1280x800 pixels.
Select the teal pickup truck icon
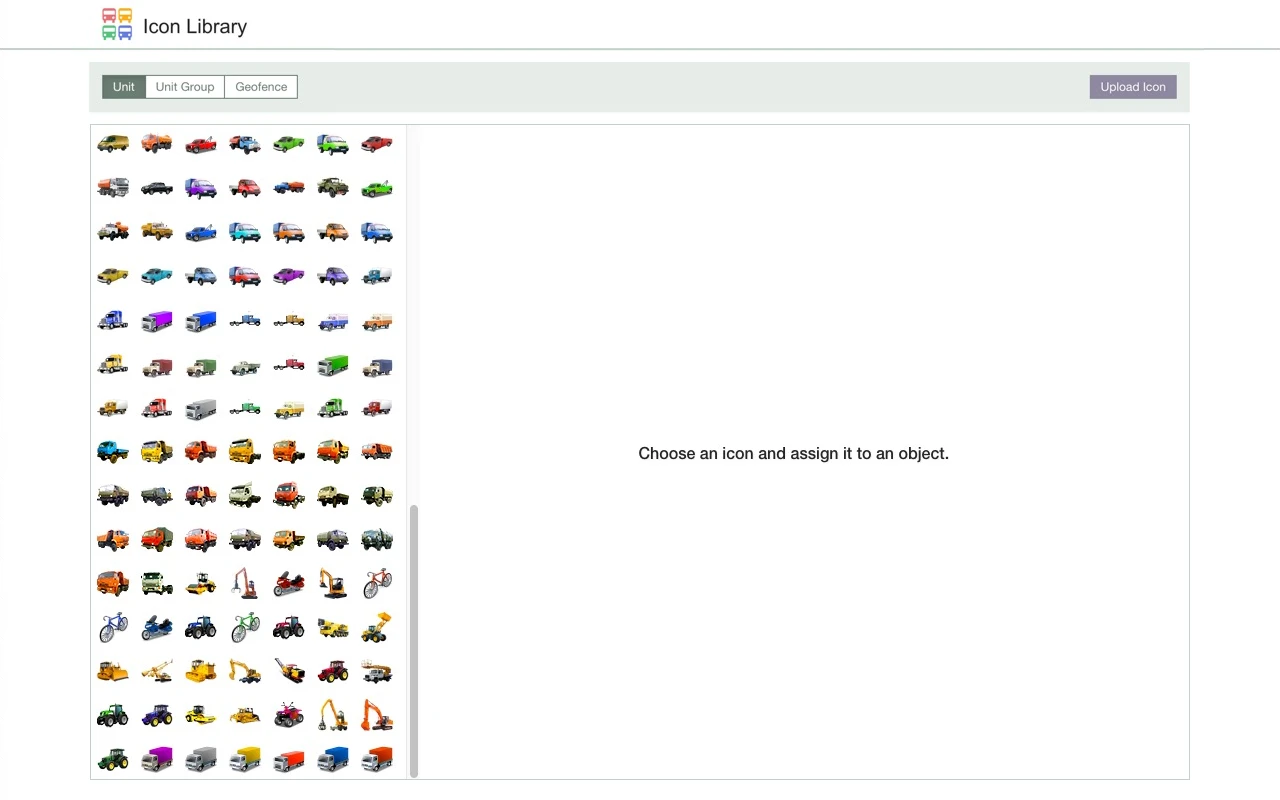click(157, 275)
